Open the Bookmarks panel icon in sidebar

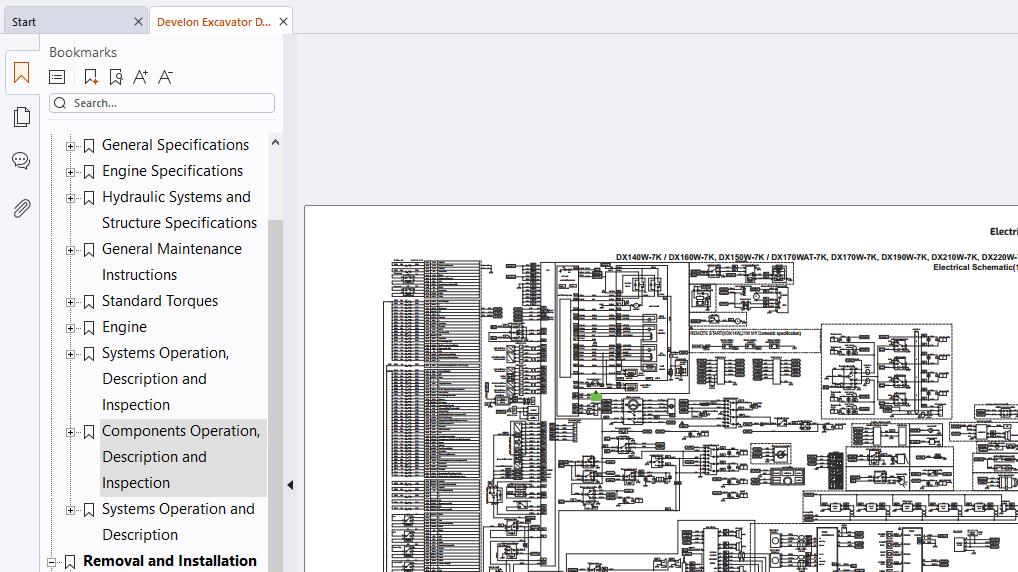21,73
